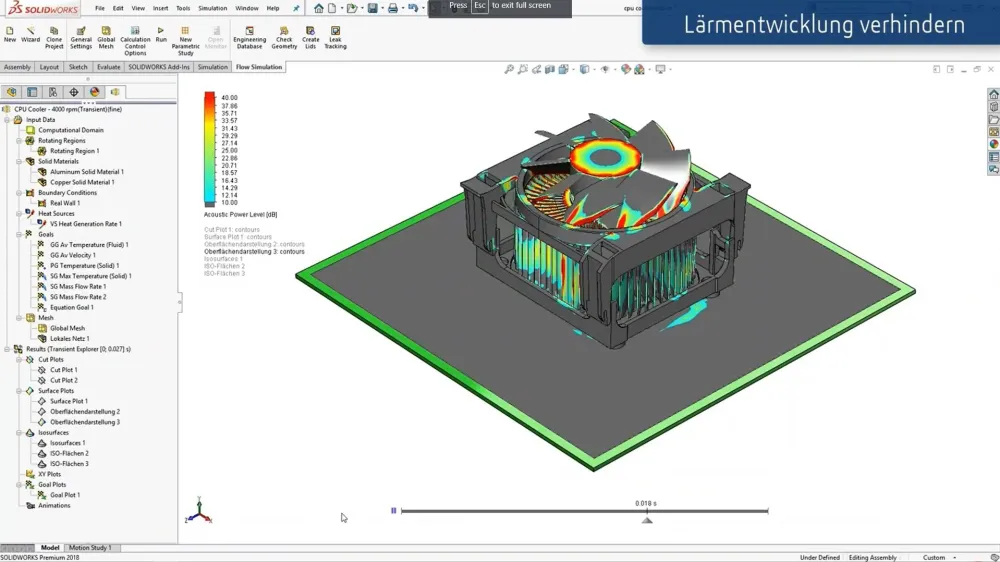Open the FeatureManager design tree tab icon
The width and height of the screenshot is (1000, 562).
click(x=11, y=92)
